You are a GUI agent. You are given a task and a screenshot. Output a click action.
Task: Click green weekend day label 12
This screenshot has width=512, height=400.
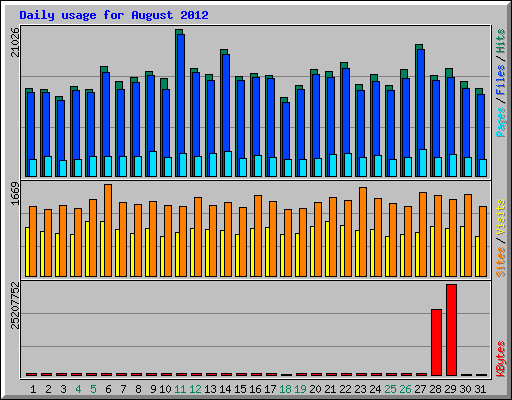pyautogui.click(x=195, y=389)
